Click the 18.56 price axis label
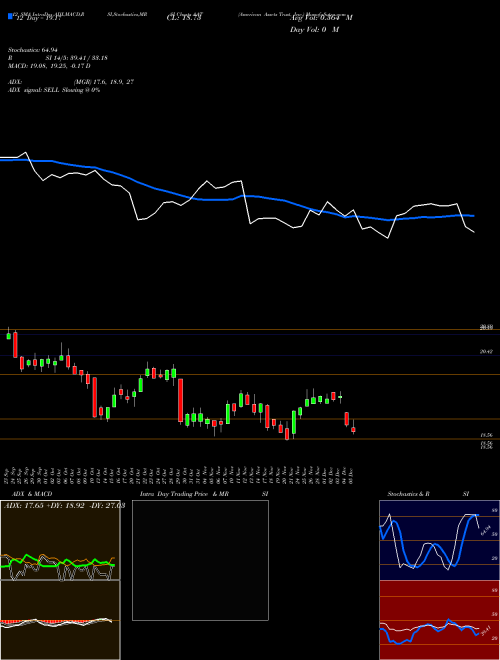500x660 pixels. tap(486, 435)
